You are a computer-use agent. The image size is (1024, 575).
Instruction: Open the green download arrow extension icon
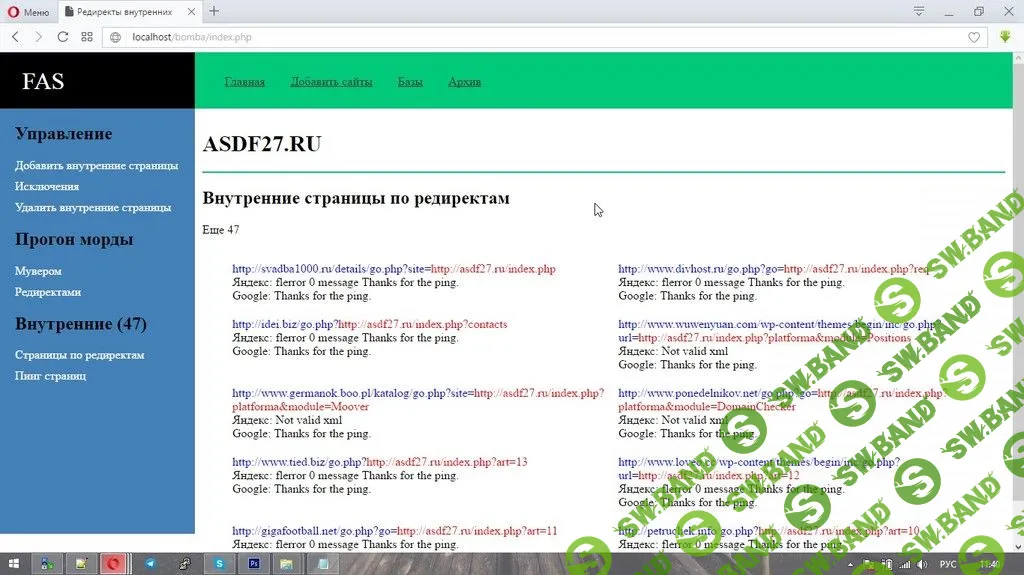click(1005, 37)
